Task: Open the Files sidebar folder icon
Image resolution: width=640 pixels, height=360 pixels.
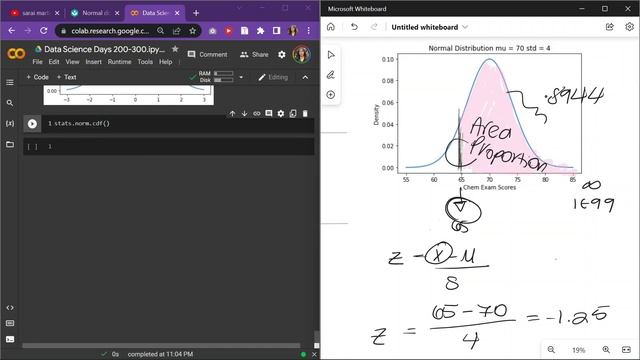Action: coord(10,144)
